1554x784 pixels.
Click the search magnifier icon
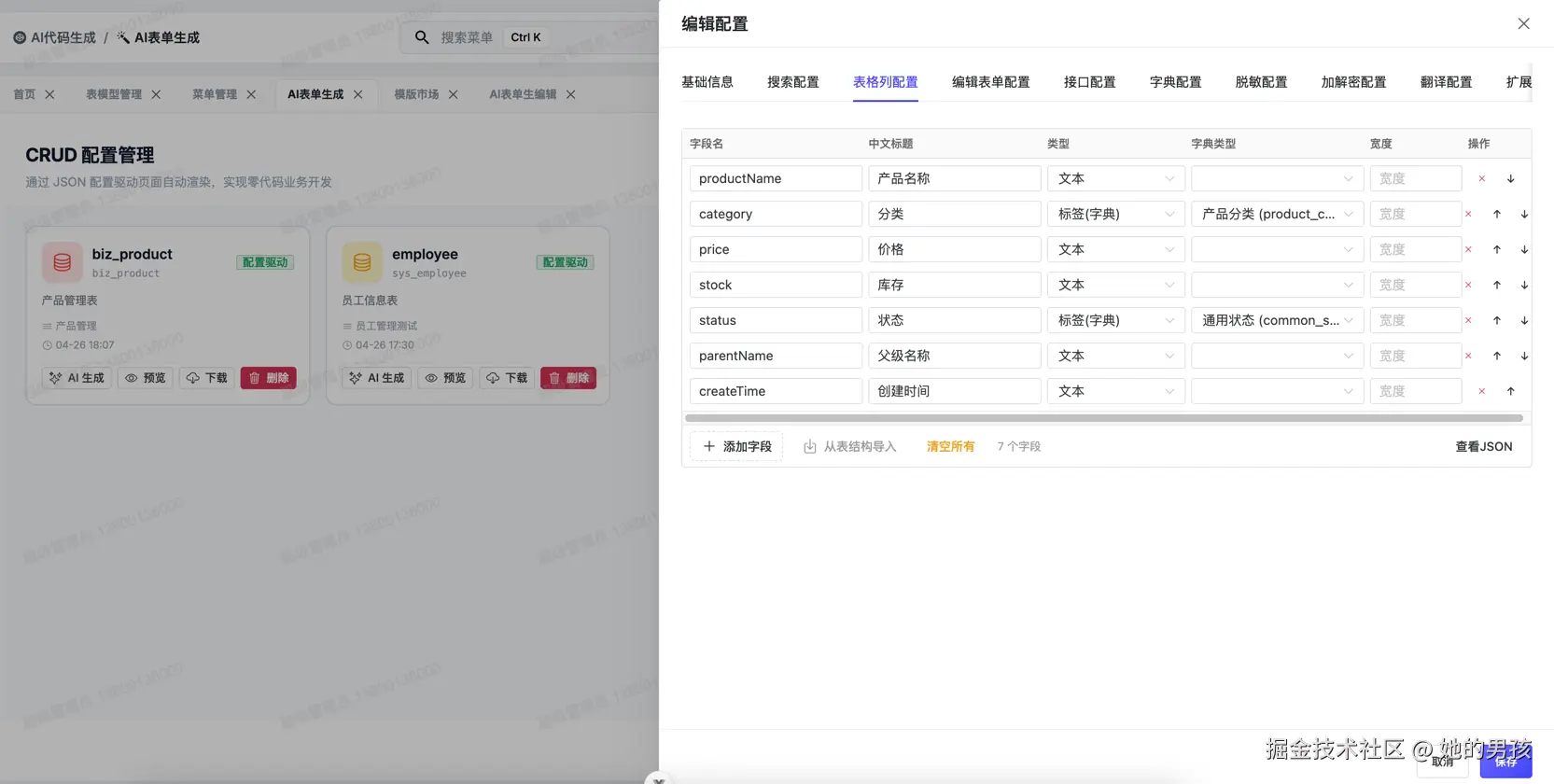pyautogui.click(x=422, y=37)
